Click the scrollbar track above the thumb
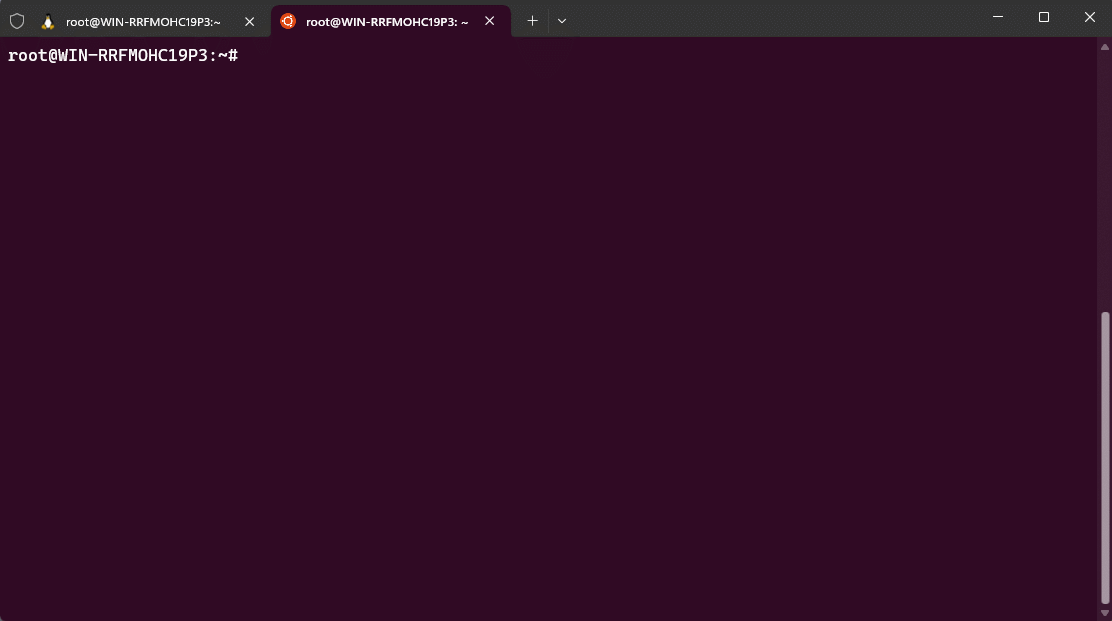This screenshot has height=621, width=1112. click(1104, 181)
